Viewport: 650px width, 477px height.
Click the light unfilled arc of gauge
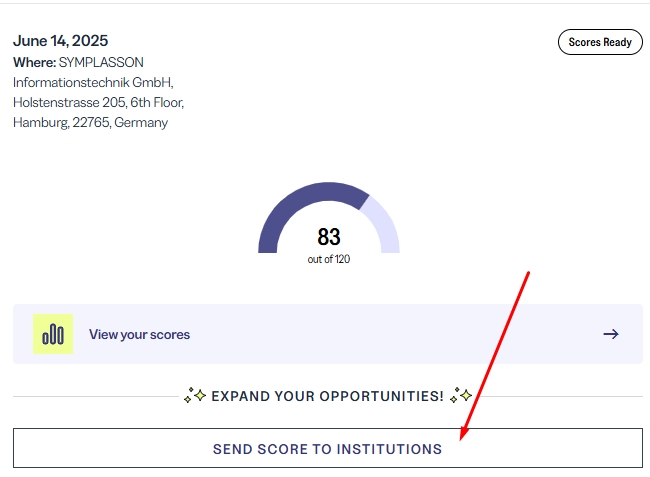coord(383,226)
